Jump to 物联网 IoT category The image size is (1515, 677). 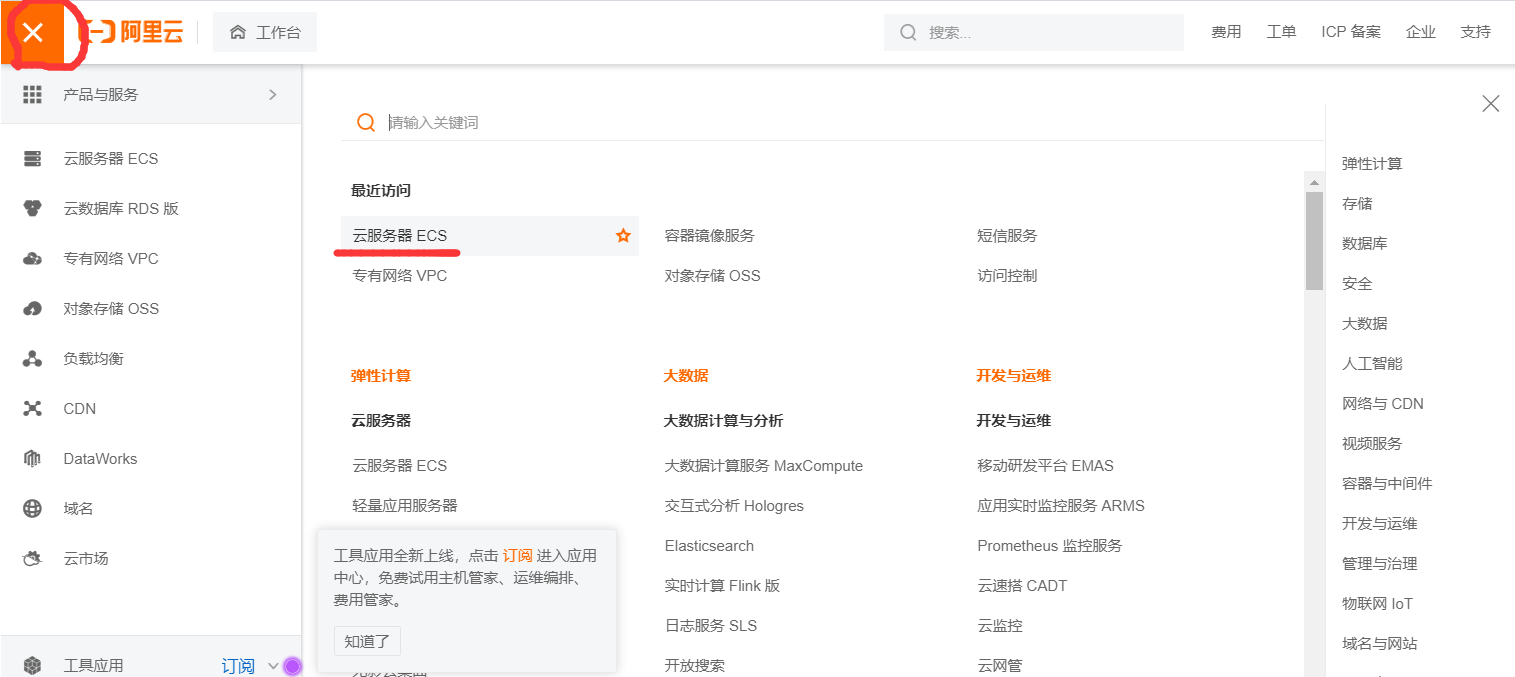[x=1377, y=604]
